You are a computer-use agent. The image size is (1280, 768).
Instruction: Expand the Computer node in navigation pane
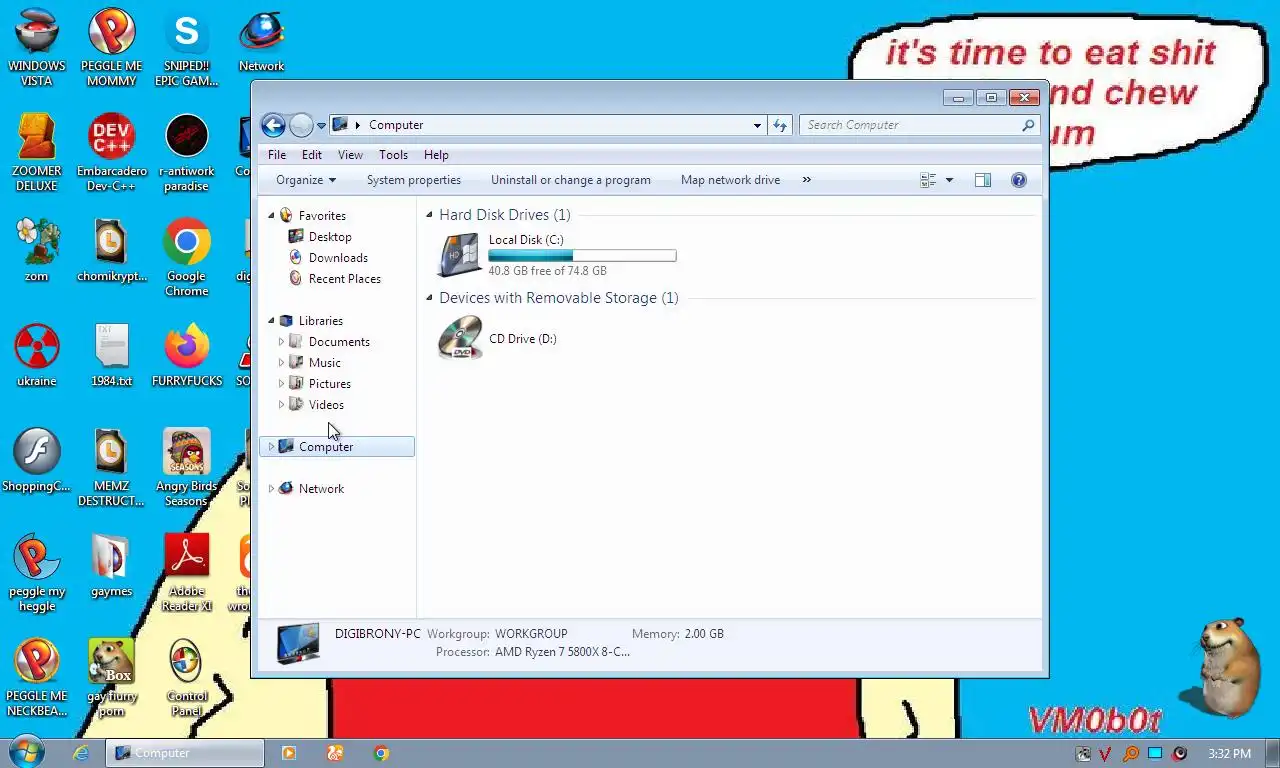271,447
